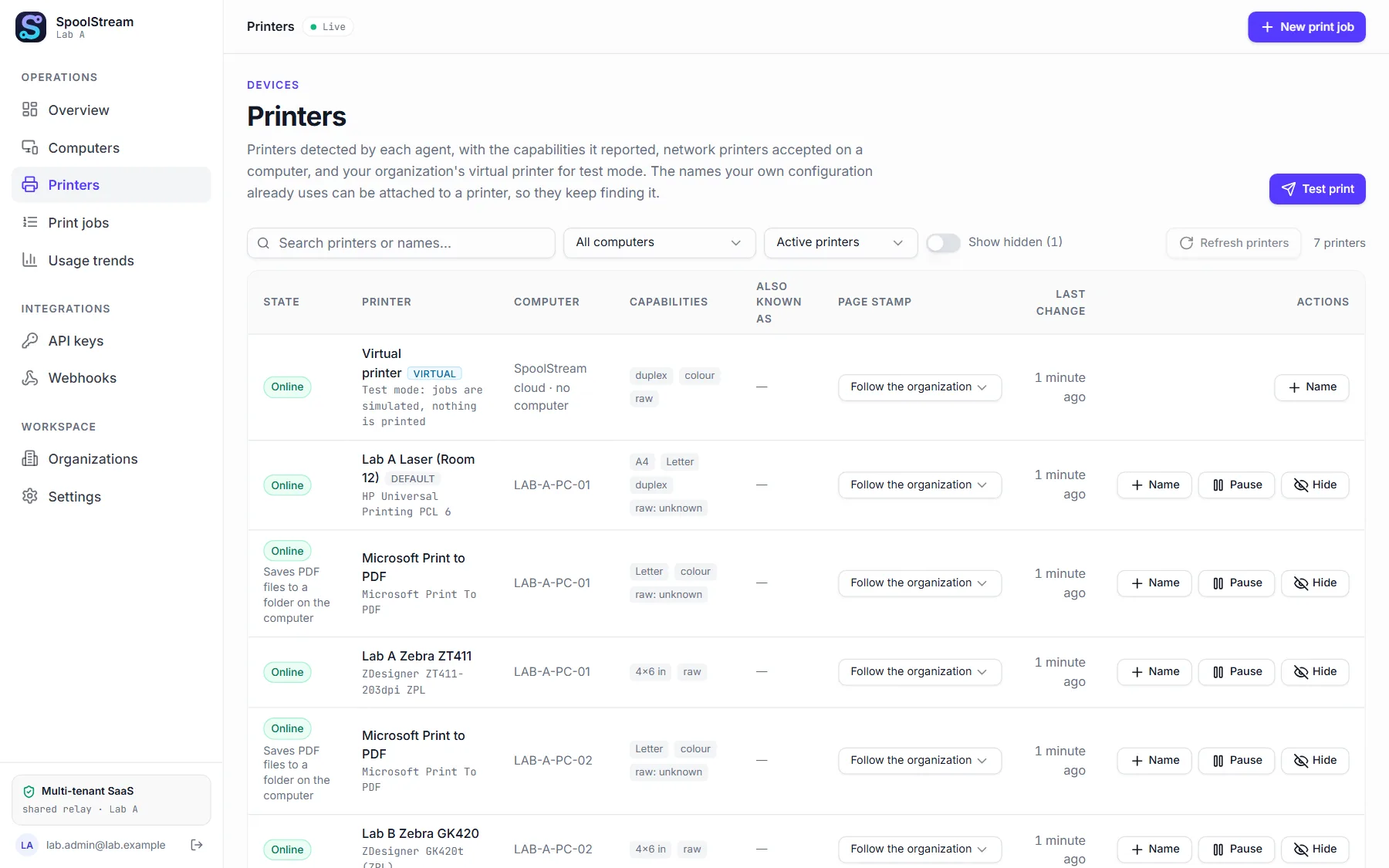Toggle the Show hidden switch
The image size is (1389, 868).
pos(943,242)
